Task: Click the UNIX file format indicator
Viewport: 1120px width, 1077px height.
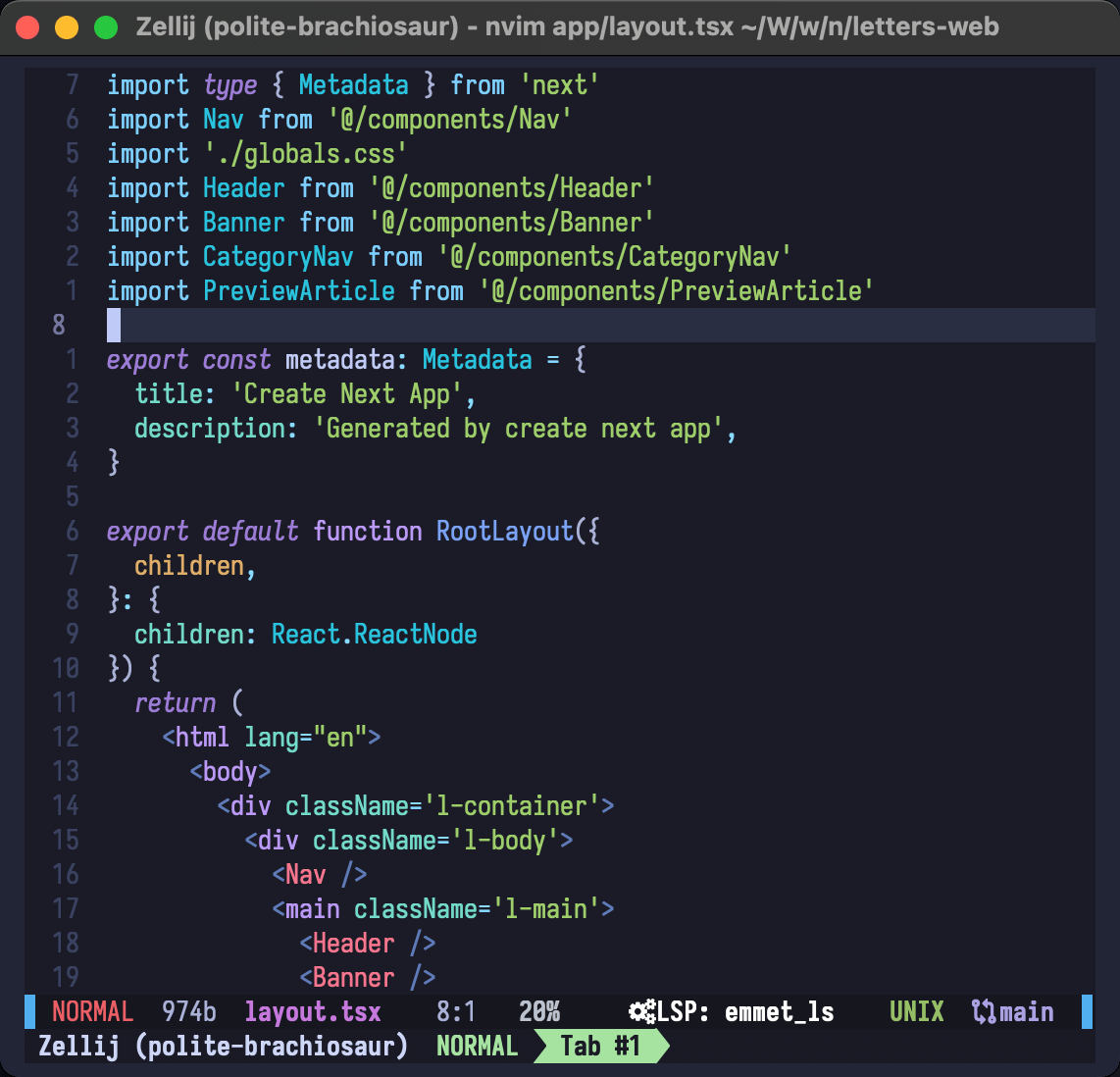Action: [916, 1011]
